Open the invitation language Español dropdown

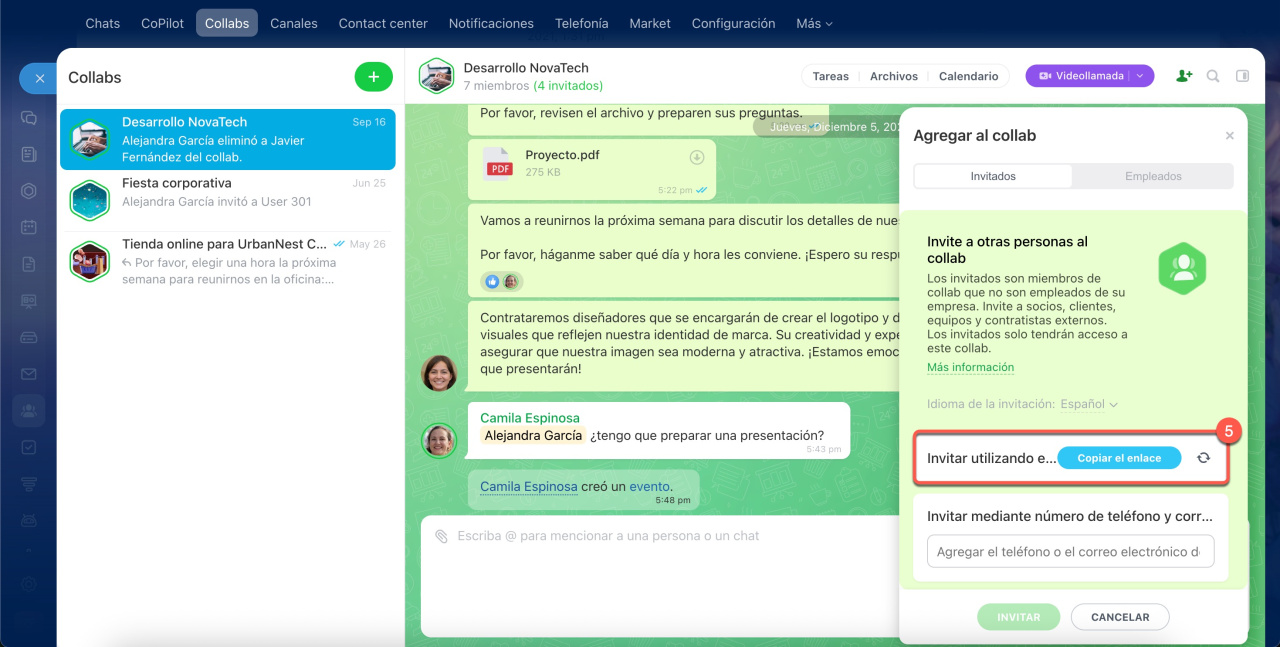click(x=1088, y=404)
